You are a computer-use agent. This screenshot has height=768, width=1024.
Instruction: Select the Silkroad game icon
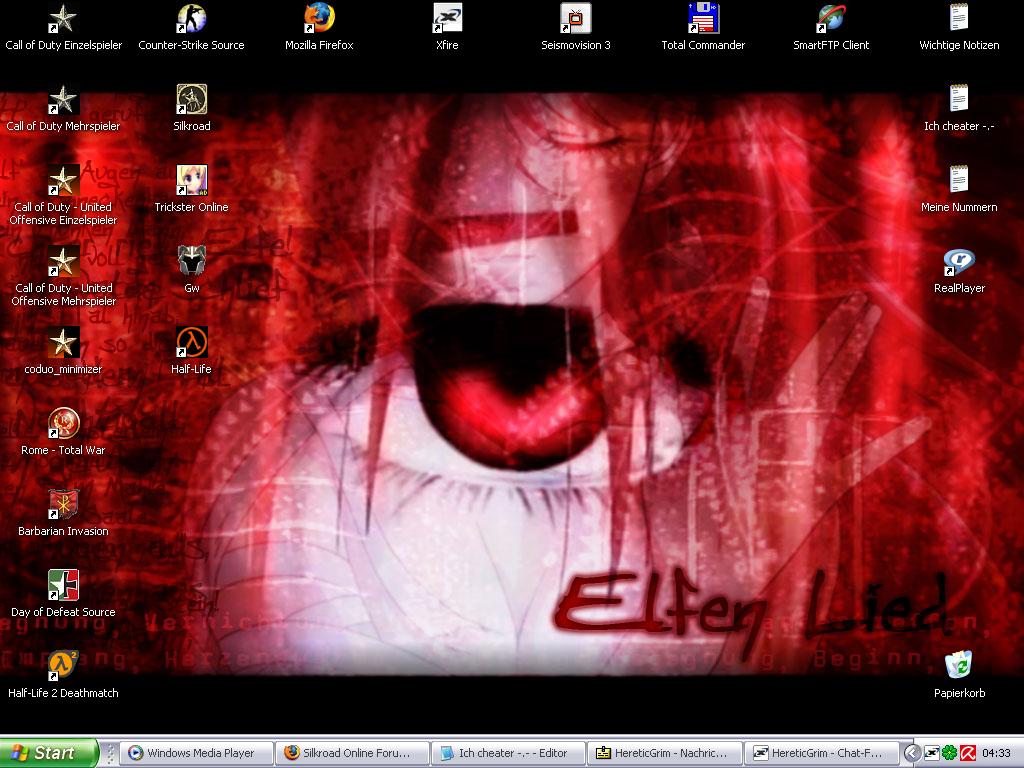[x=191, y=100]
